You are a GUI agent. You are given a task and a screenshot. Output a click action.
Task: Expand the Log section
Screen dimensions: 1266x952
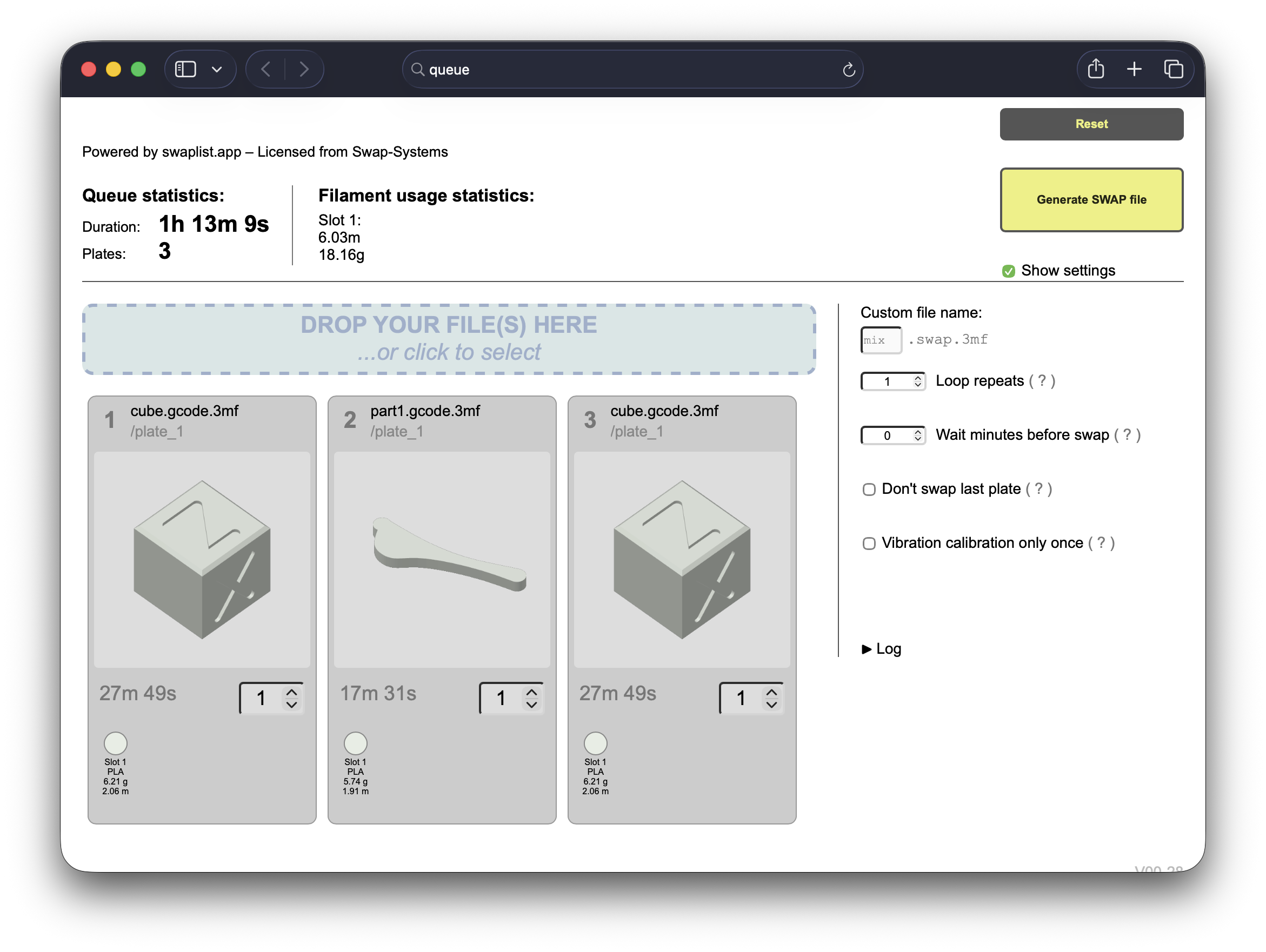(x=882, y=649)
